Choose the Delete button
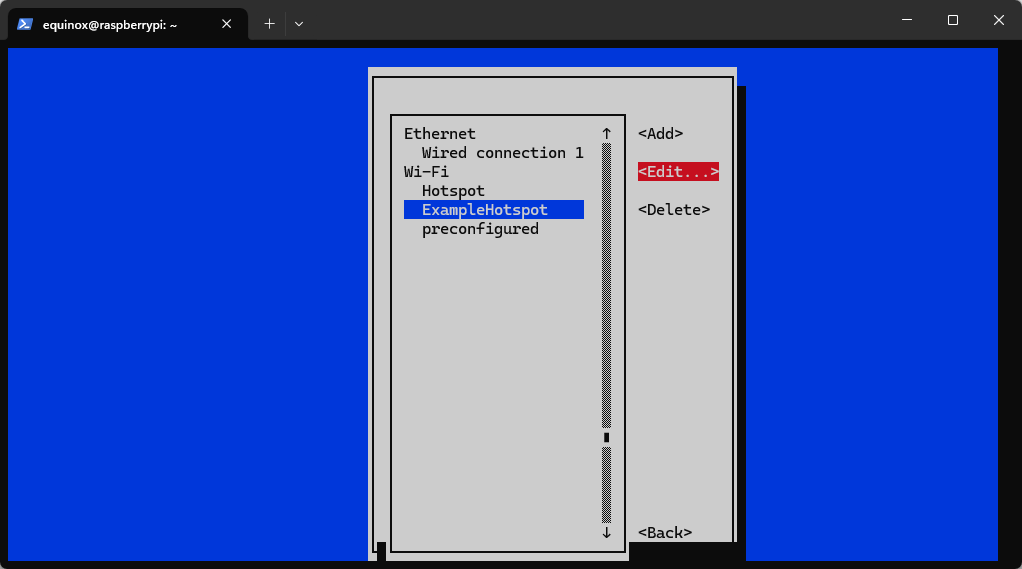Image resolution: width=1022 pixels, height=569 pixels. coord(674,210)
